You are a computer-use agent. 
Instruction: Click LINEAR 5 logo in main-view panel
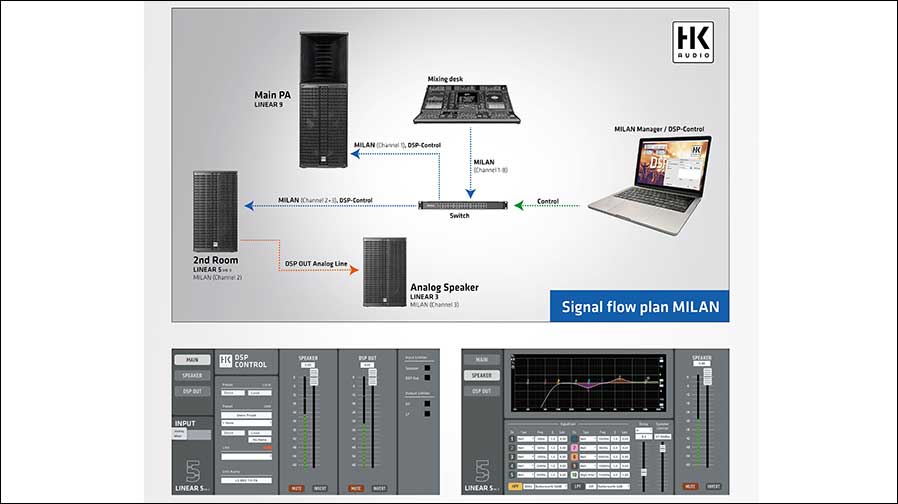point(193,475)
